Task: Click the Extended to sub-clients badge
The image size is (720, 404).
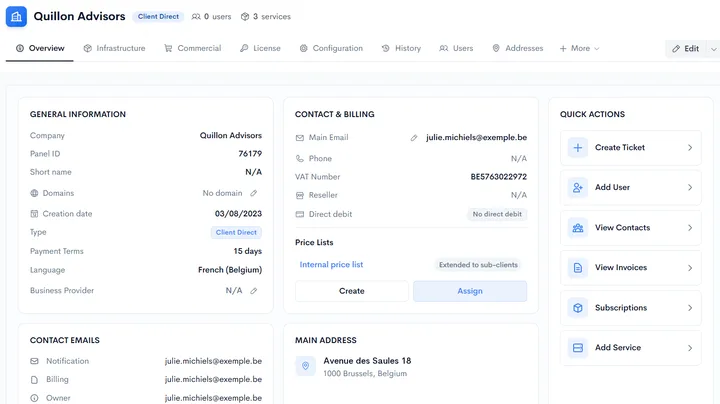Action: point(478,265)
